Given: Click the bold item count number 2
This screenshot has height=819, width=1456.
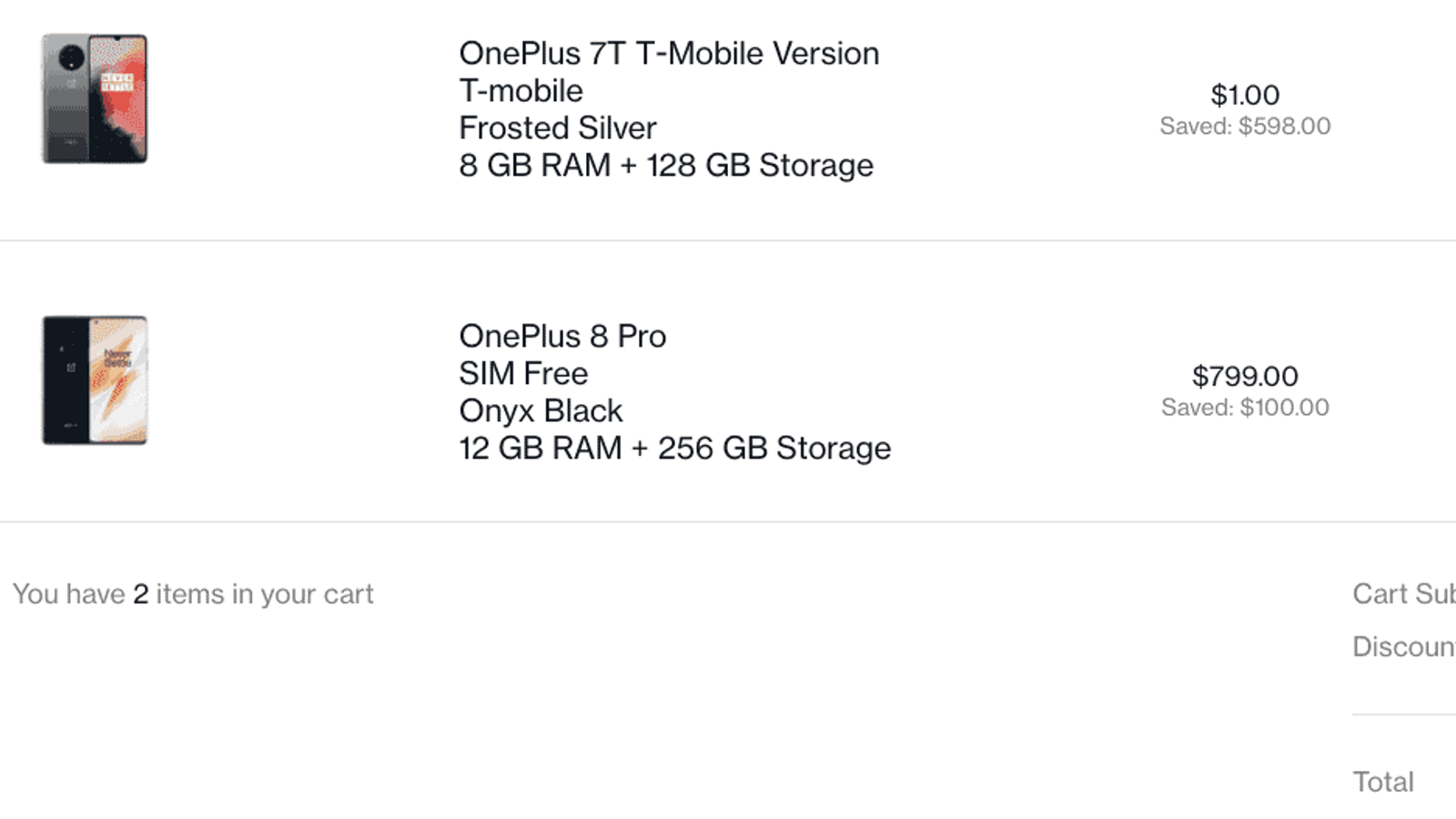Looking at the screenshot, I should 140,594.
